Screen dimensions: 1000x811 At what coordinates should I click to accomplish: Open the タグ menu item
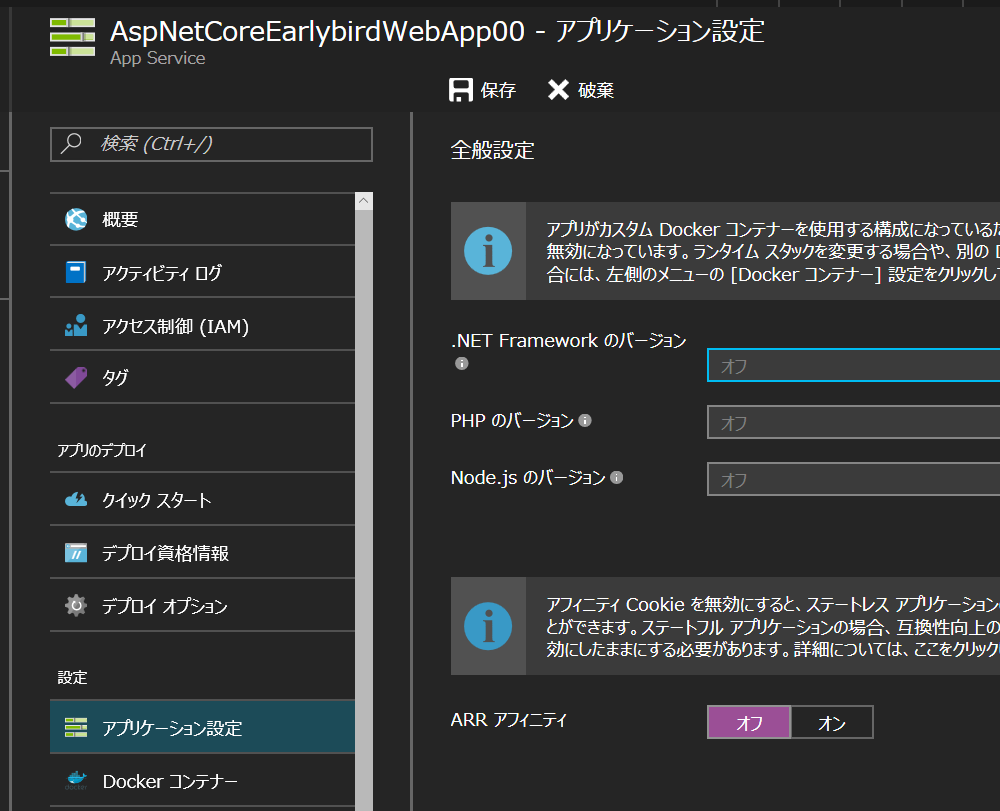(202, 377)
